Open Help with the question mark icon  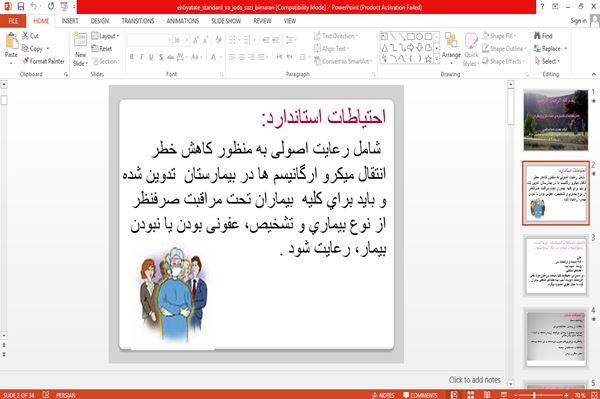[542, 7]
